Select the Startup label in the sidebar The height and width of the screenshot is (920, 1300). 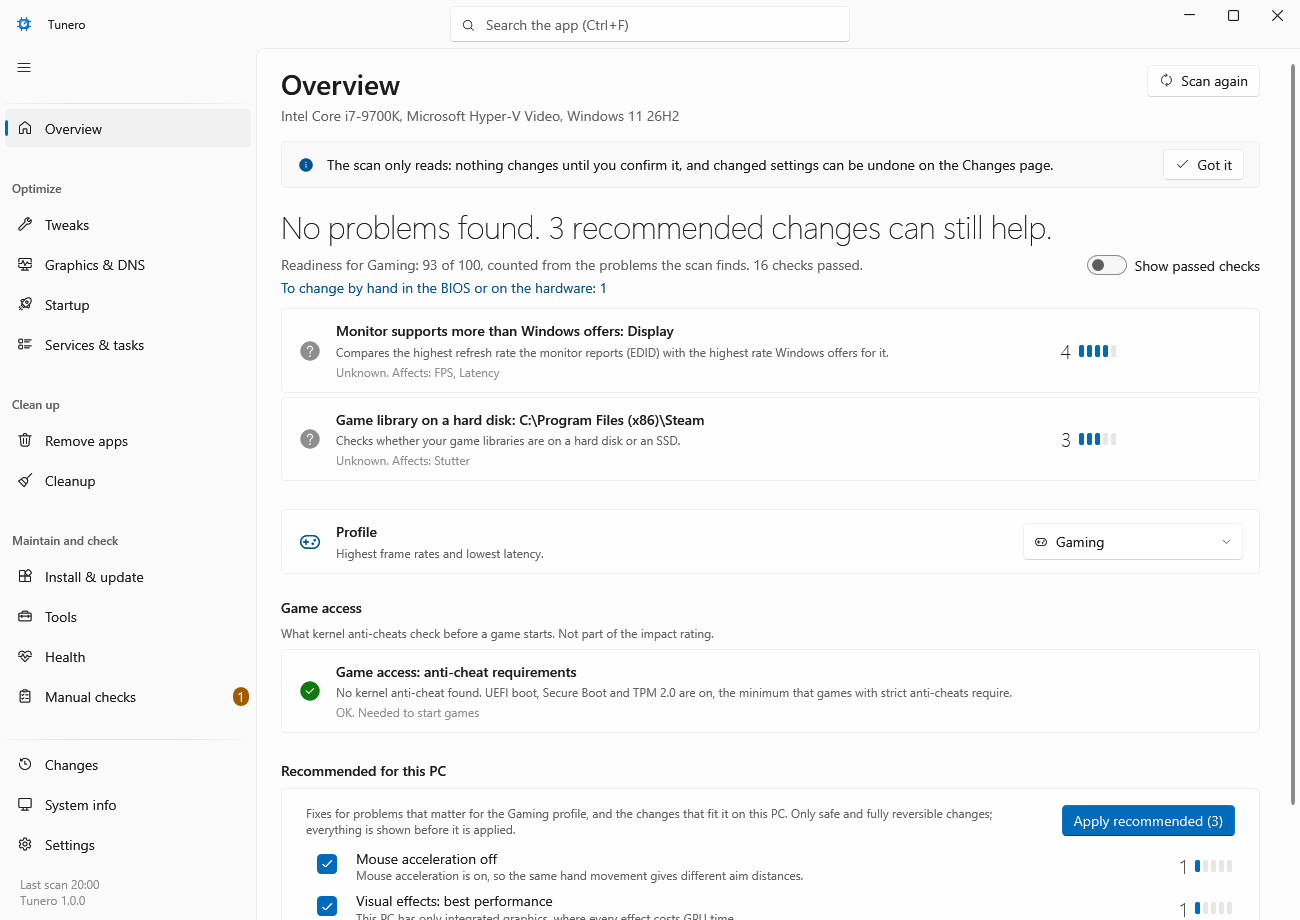[67, 305]
